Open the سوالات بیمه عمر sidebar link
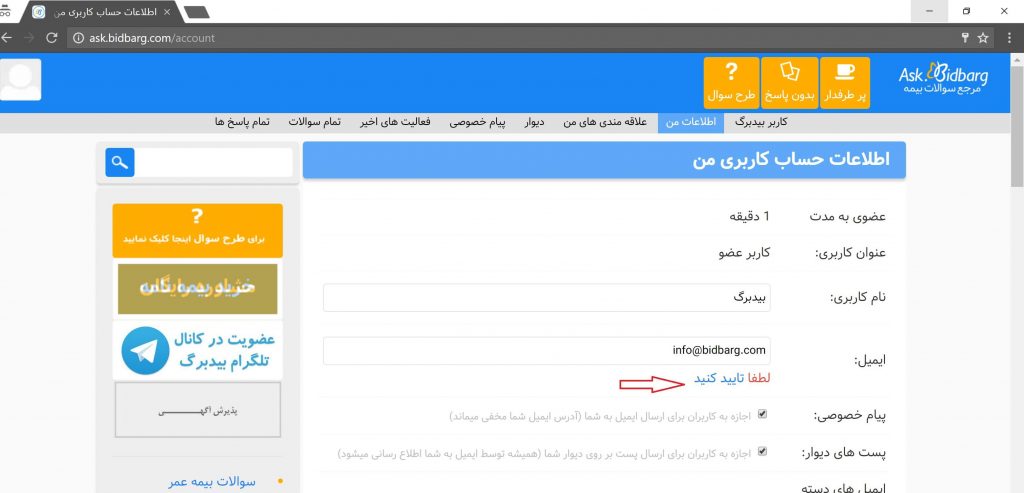 point(212,482)
